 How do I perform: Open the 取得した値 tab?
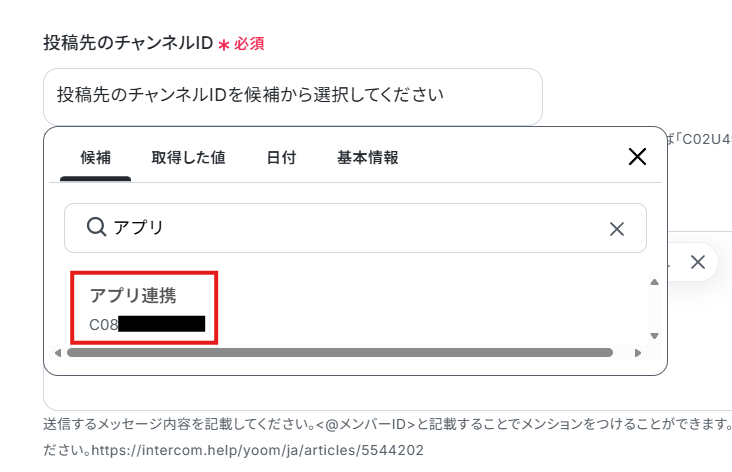(x=189, y=158)
